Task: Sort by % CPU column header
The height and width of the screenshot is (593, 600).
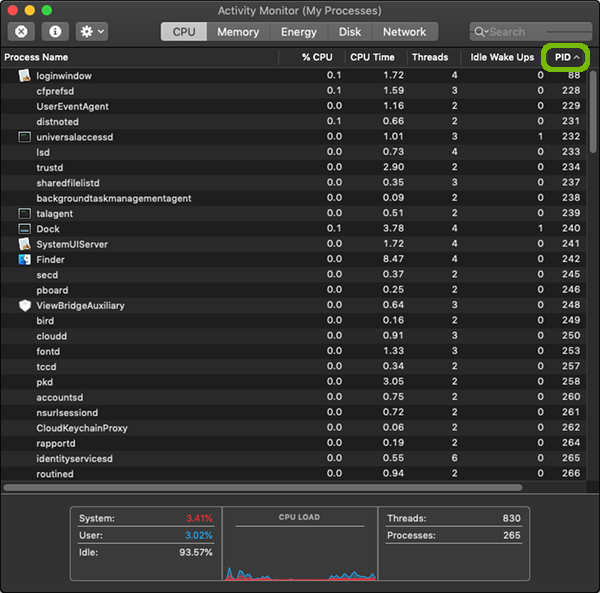Action: pos(312,57)
